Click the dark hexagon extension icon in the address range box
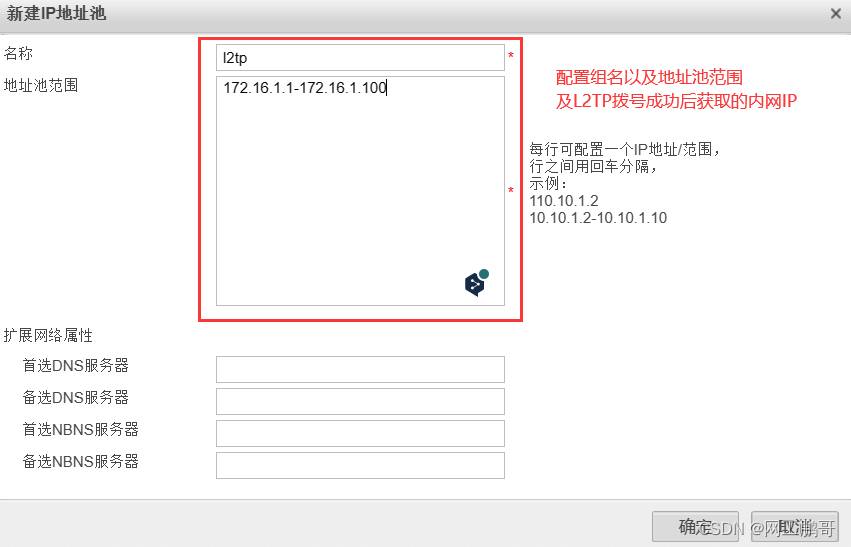Screen dimensions: 851x547 click(476, 283)
